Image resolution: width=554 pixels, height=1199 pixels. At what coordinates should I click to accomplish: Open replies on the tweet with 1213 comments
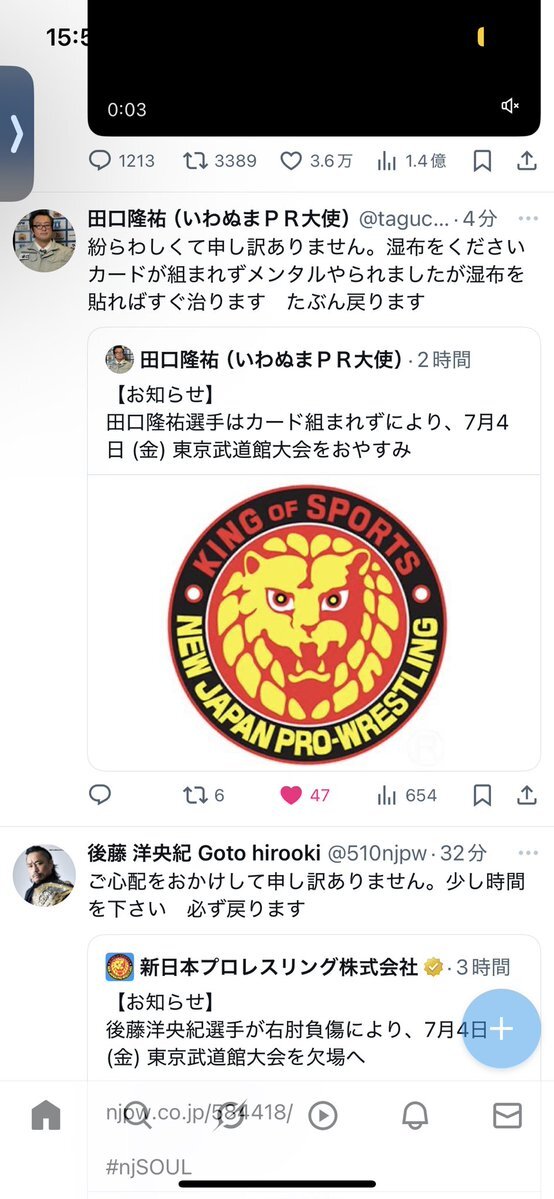[122, 161]
